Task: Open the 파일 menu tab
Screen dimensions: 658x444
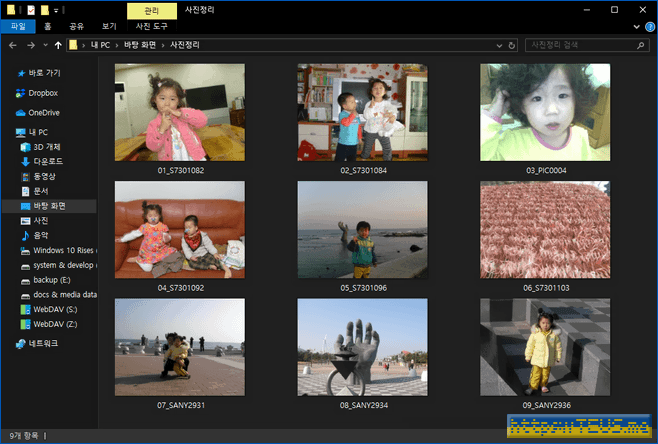Action: 17,27
